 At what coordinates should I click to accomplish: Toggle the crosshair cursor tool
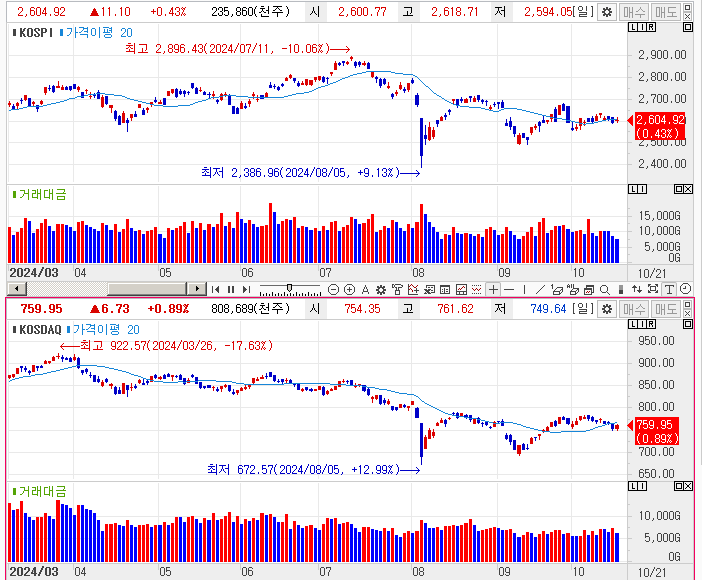pos(493,289)
